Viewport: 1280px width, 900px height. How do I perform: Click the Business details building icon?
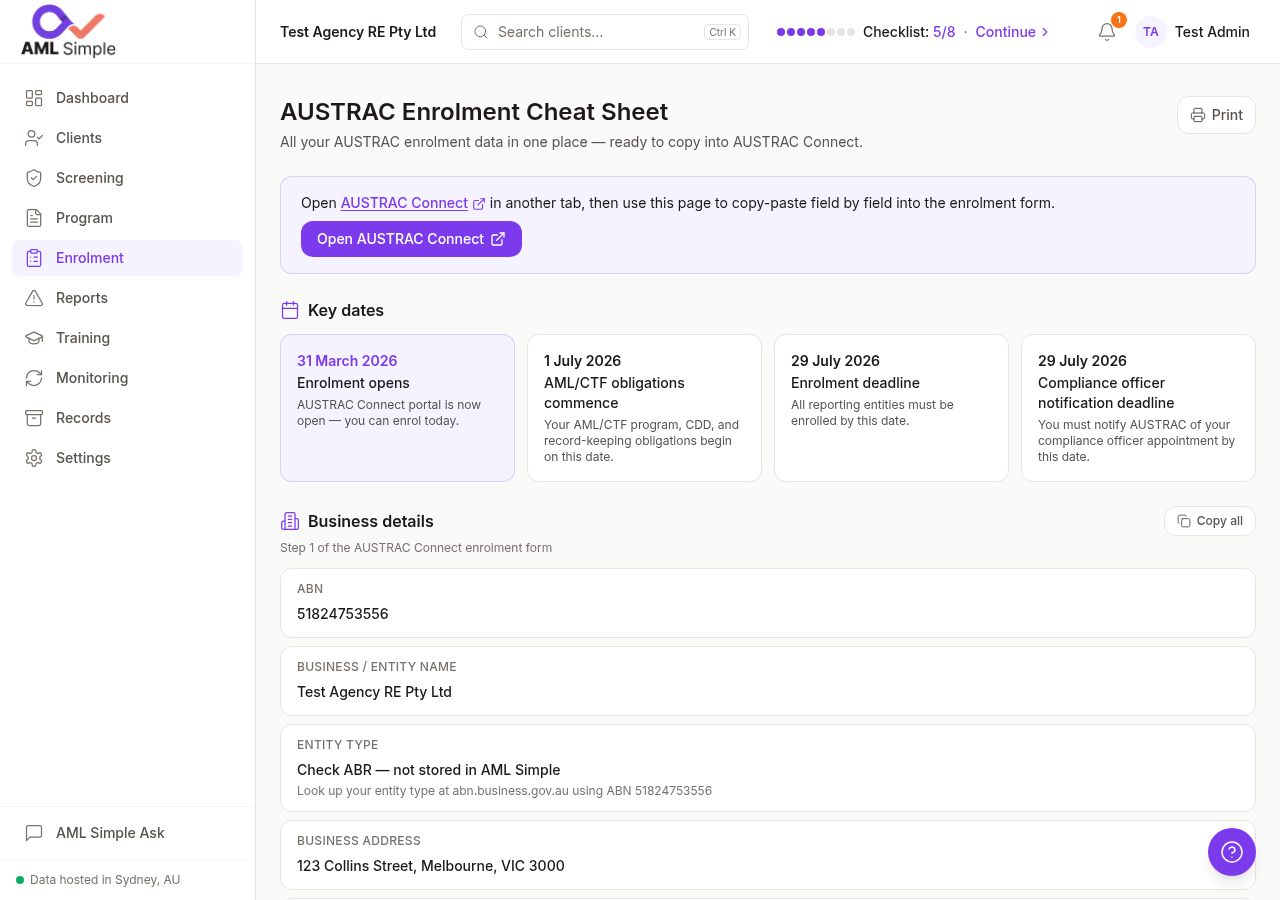tap(290, 521)
